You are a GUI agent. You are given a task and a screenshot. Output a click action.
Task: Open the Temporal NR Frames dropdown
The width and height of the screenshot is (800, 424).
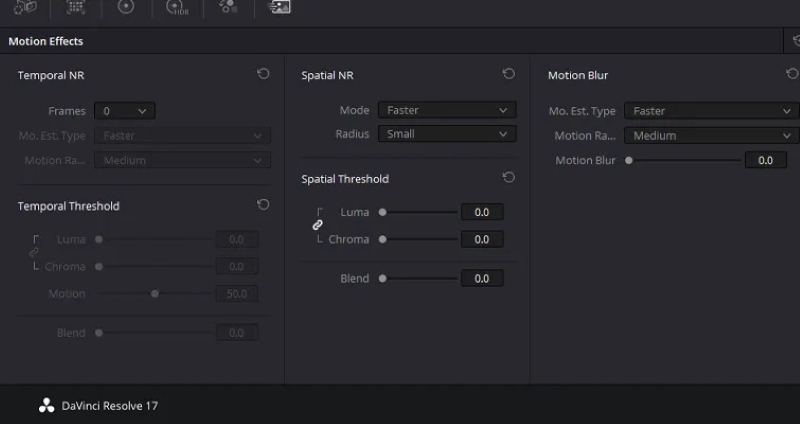click(x=124, y=111)
